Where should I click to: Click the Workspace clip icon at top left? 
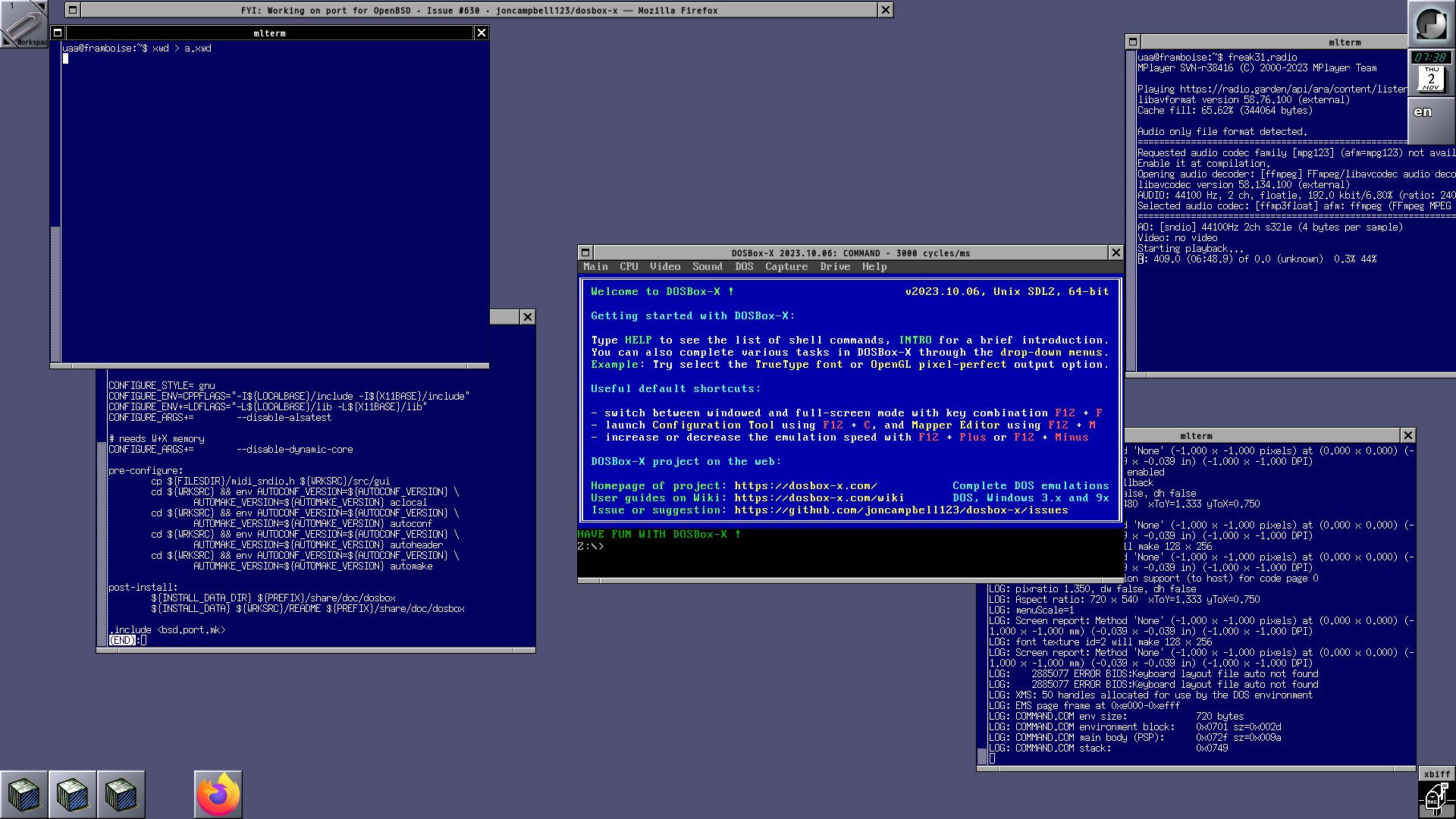pyautogui.click(x=24, y=24)
